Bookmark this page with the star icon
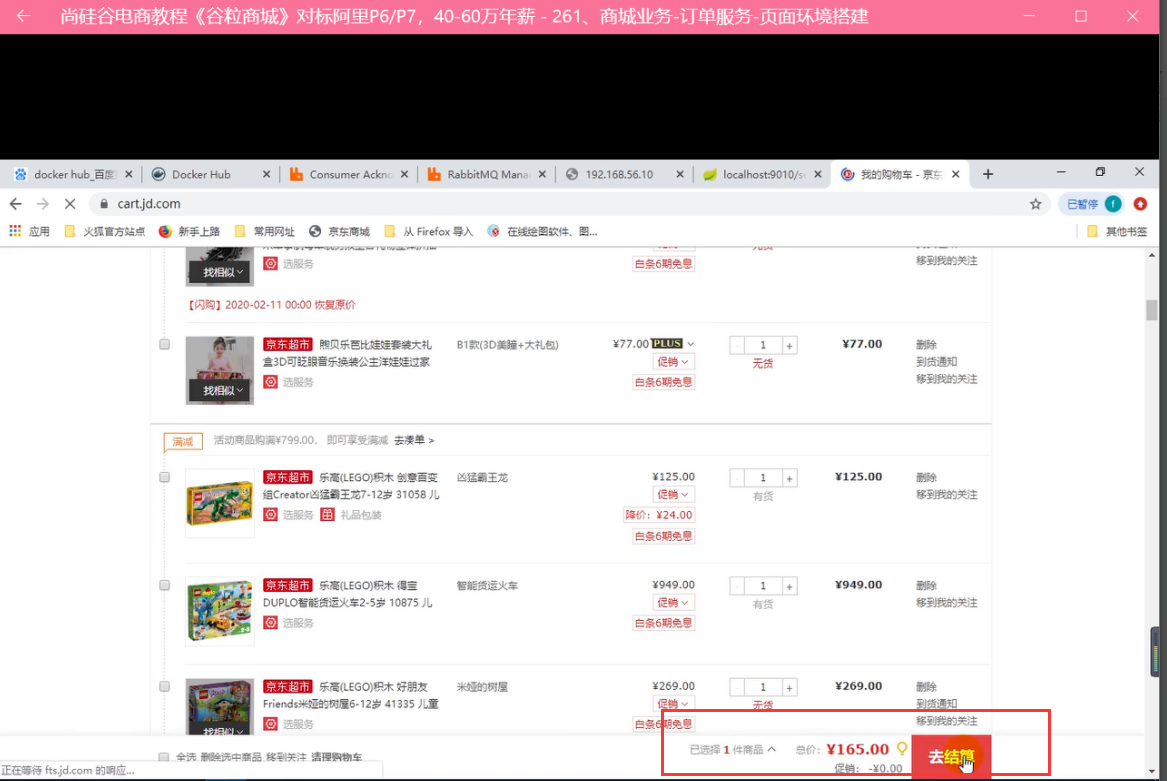The height and width of the screenshot is (781, 1167). 1035,204
